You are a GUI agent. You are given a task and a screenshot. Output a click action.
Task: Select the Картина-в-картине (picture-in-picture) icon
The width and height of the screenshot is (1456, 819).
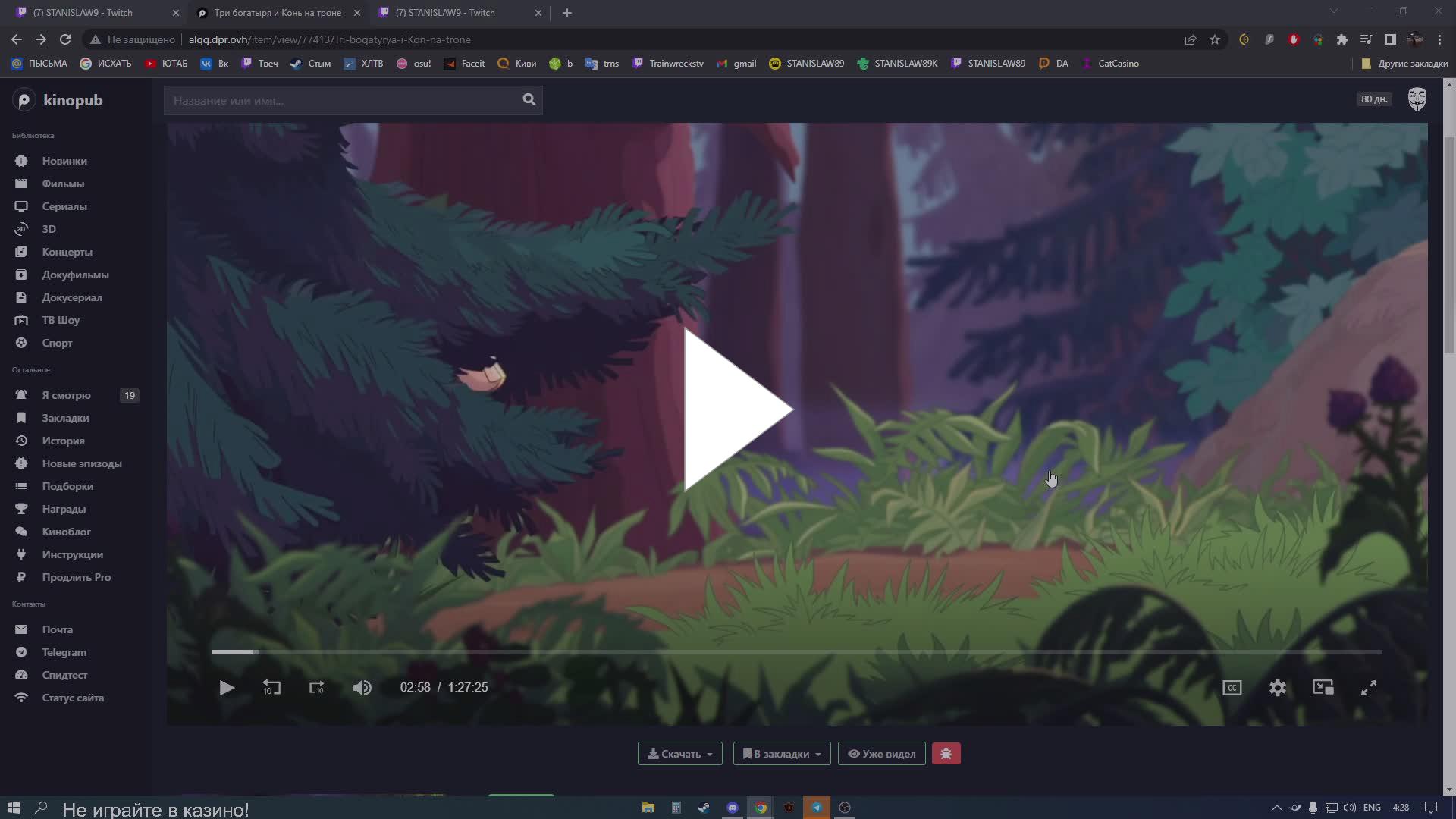(x=1323, y=687)
